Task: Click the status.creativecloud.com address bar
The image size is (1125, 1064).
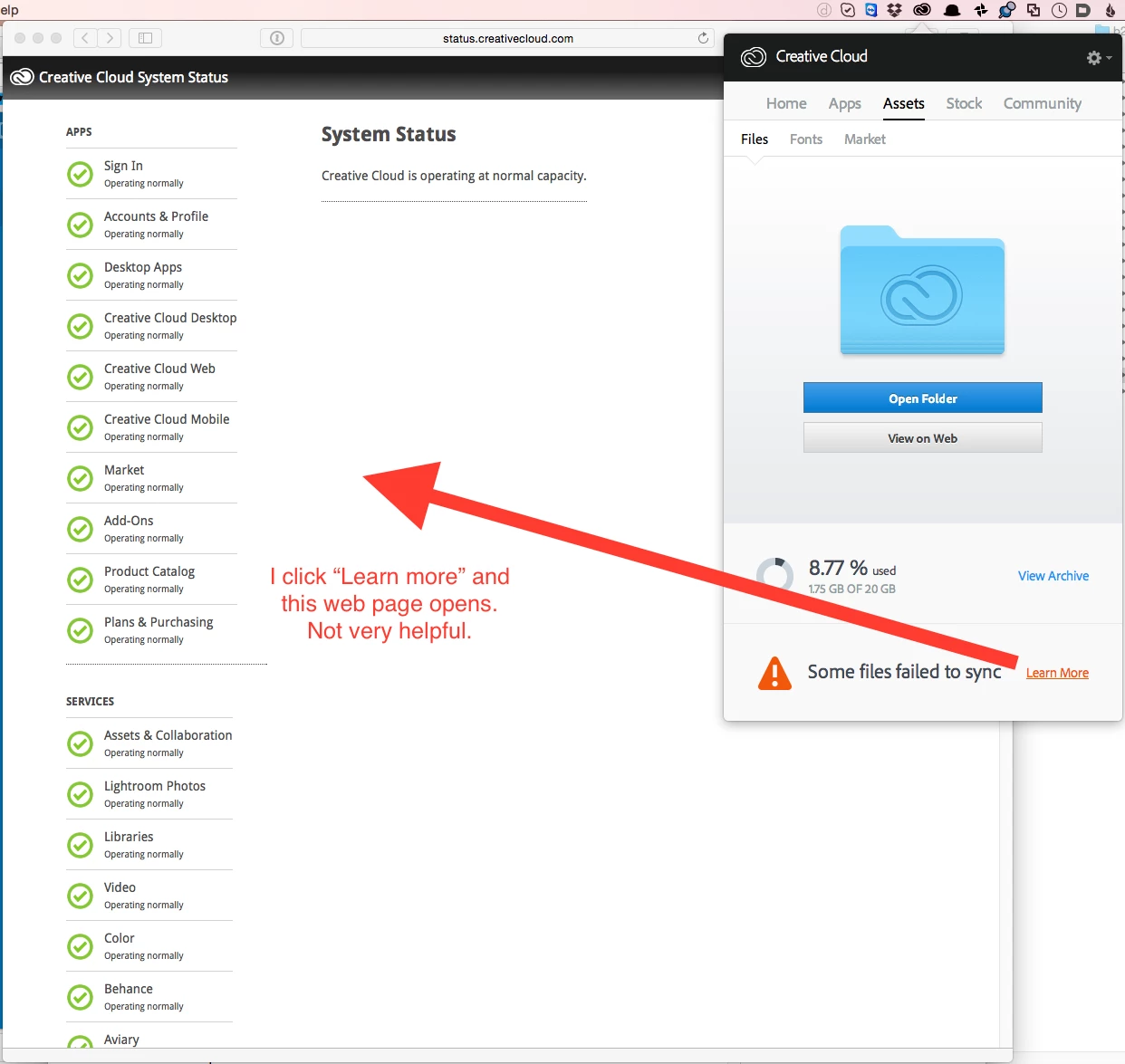Action: click(507, 38)
